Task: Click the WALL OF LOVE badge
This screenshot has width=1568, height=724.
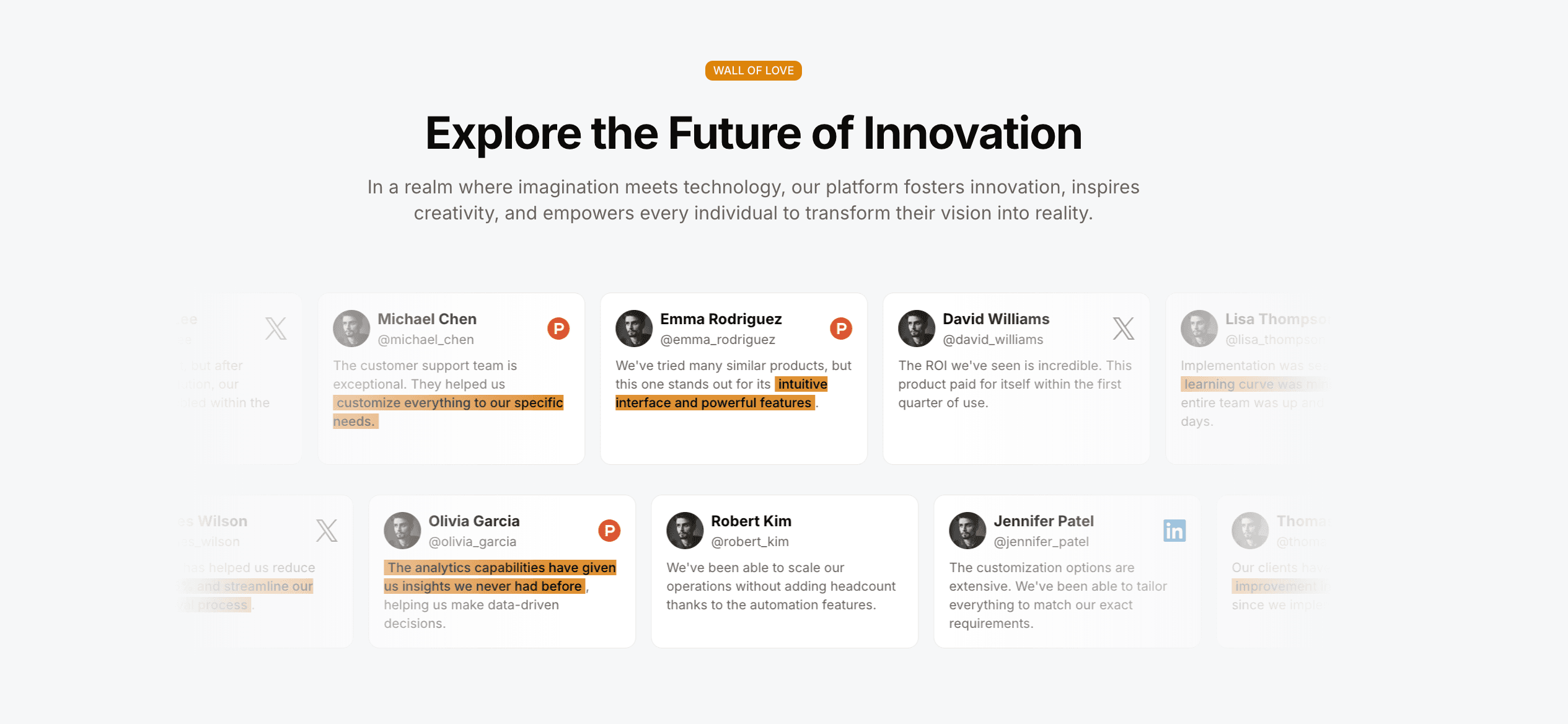Action: (753, 71)
